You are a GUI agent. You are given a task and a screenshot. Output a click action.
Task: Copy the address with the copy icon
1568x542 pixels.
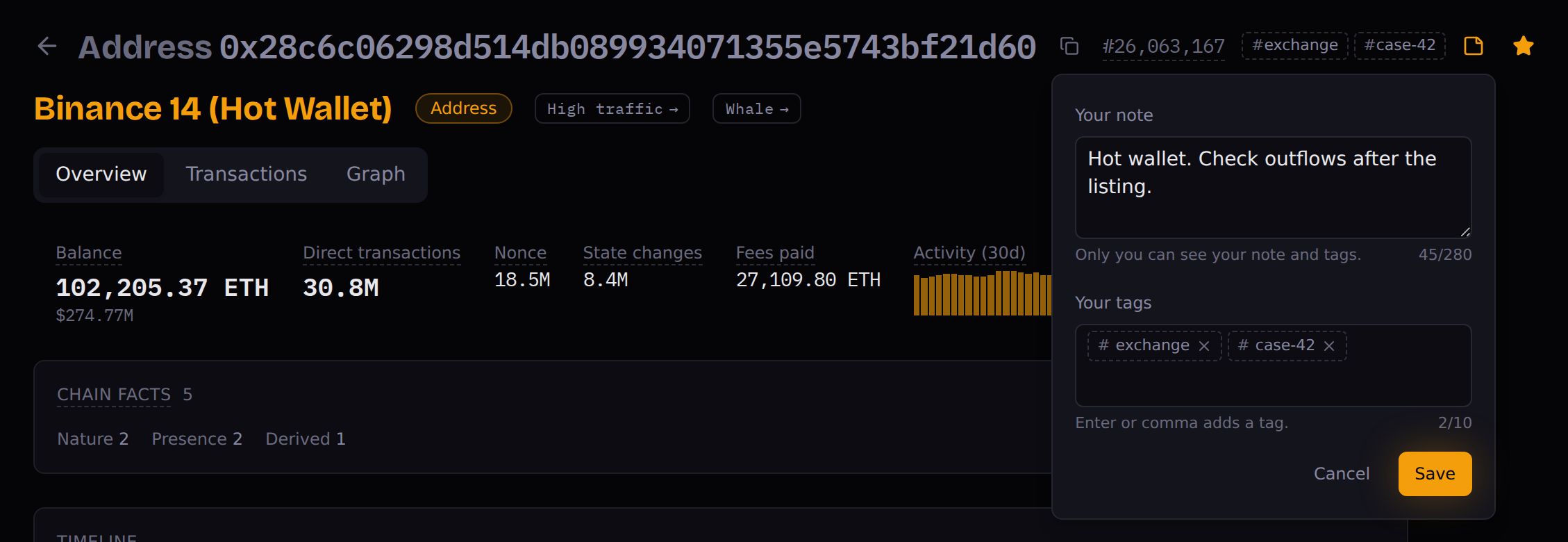[1069, 47]
